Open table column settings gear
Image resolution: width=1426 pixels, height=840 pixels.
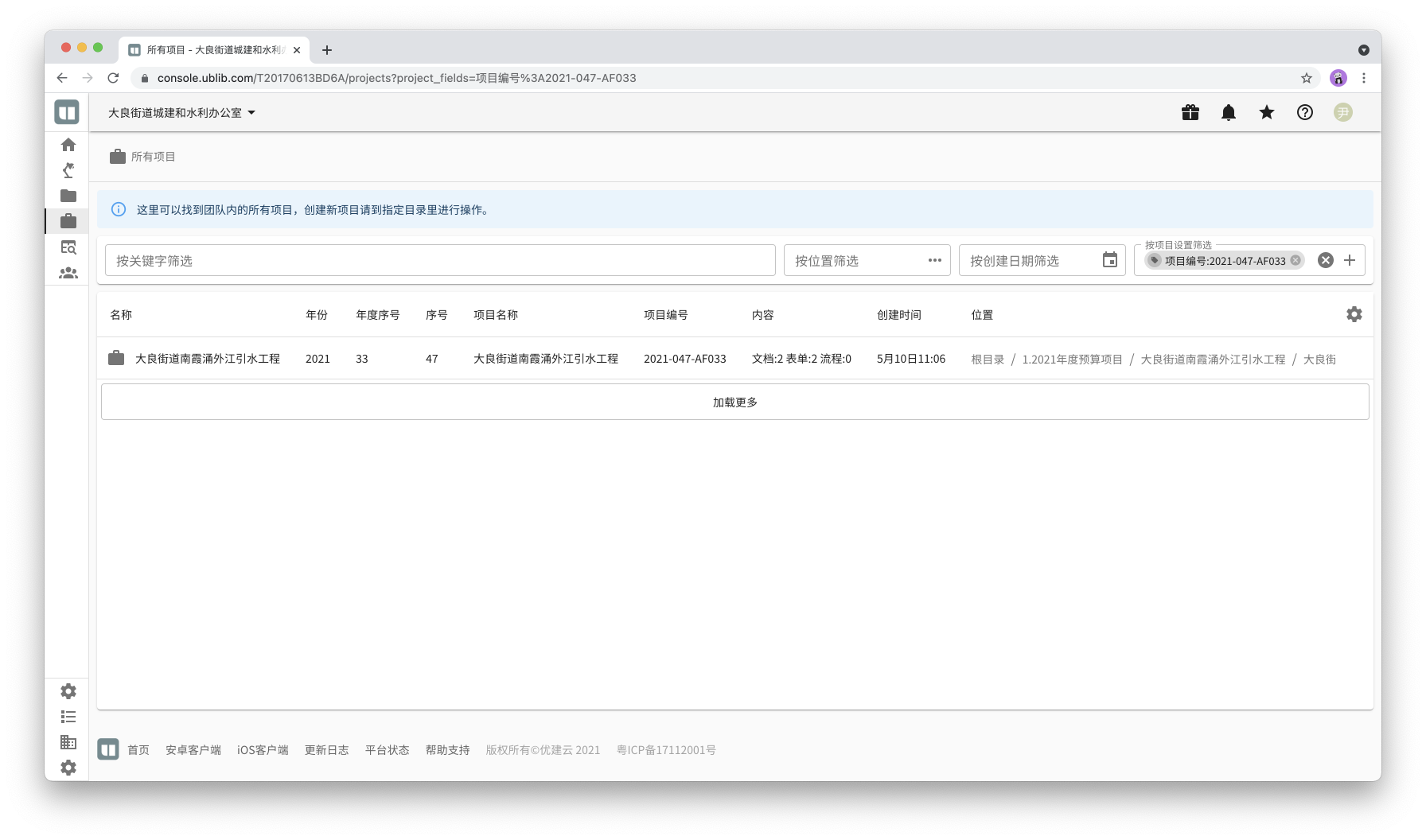click(x=1354, y=315)
